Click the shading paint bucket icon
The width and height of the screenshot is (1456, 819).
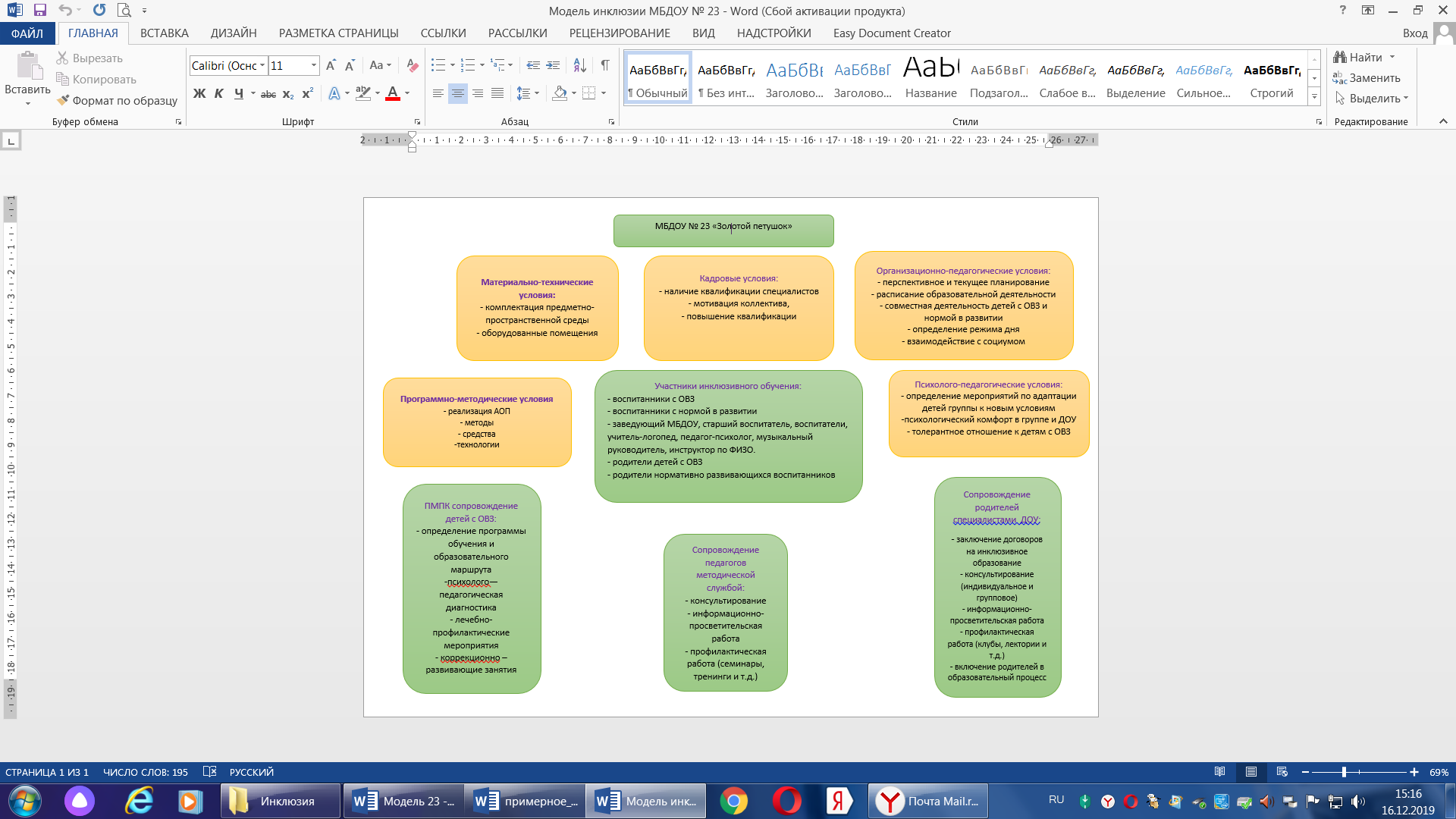(560, 93)
